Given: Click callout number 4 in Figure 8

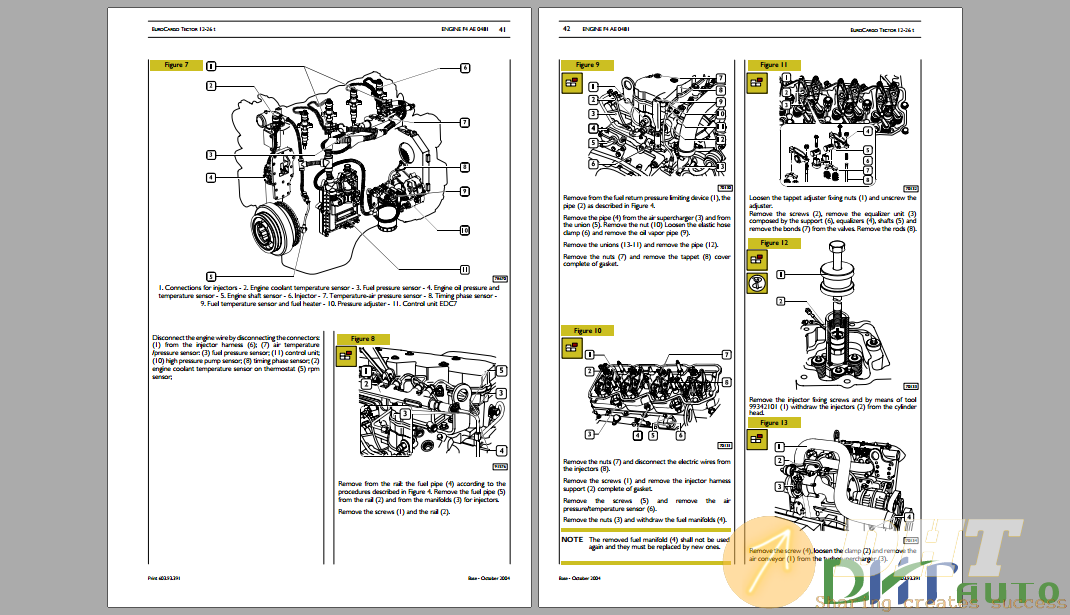Looking at the screenshot, I should (x=502, y=450).
